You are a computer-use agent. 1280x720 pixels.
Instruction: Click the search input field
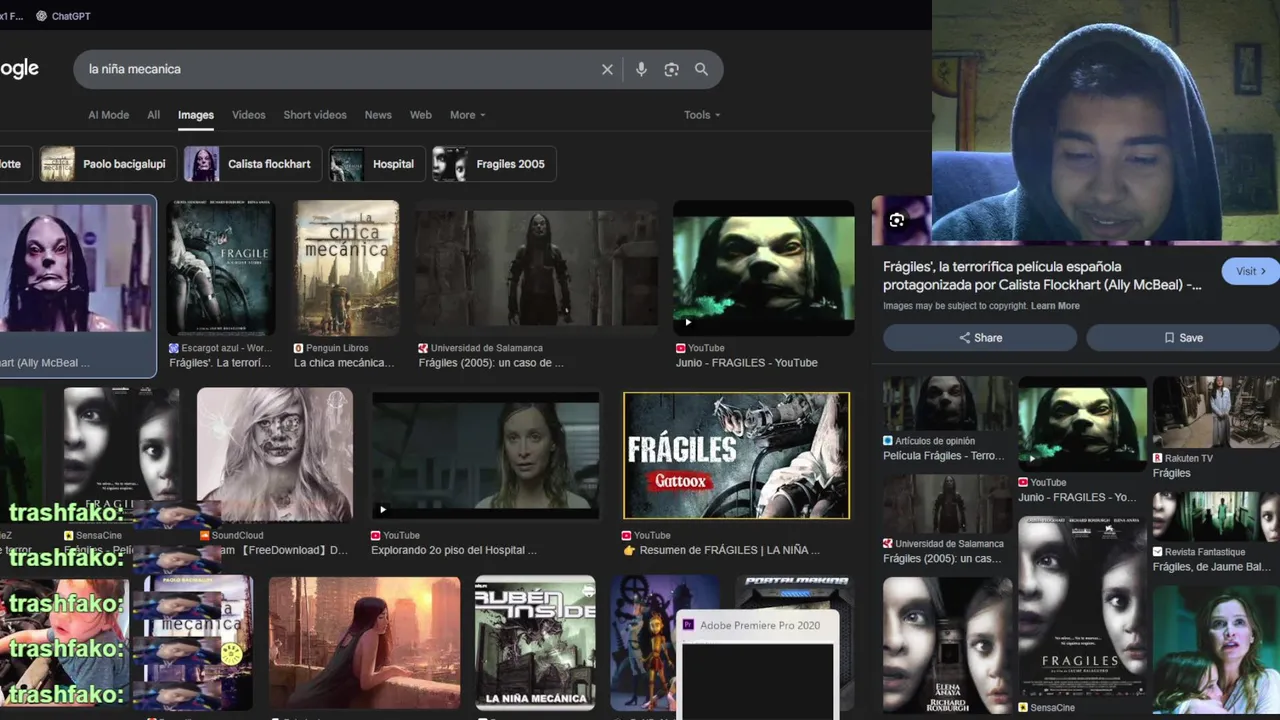340,69
